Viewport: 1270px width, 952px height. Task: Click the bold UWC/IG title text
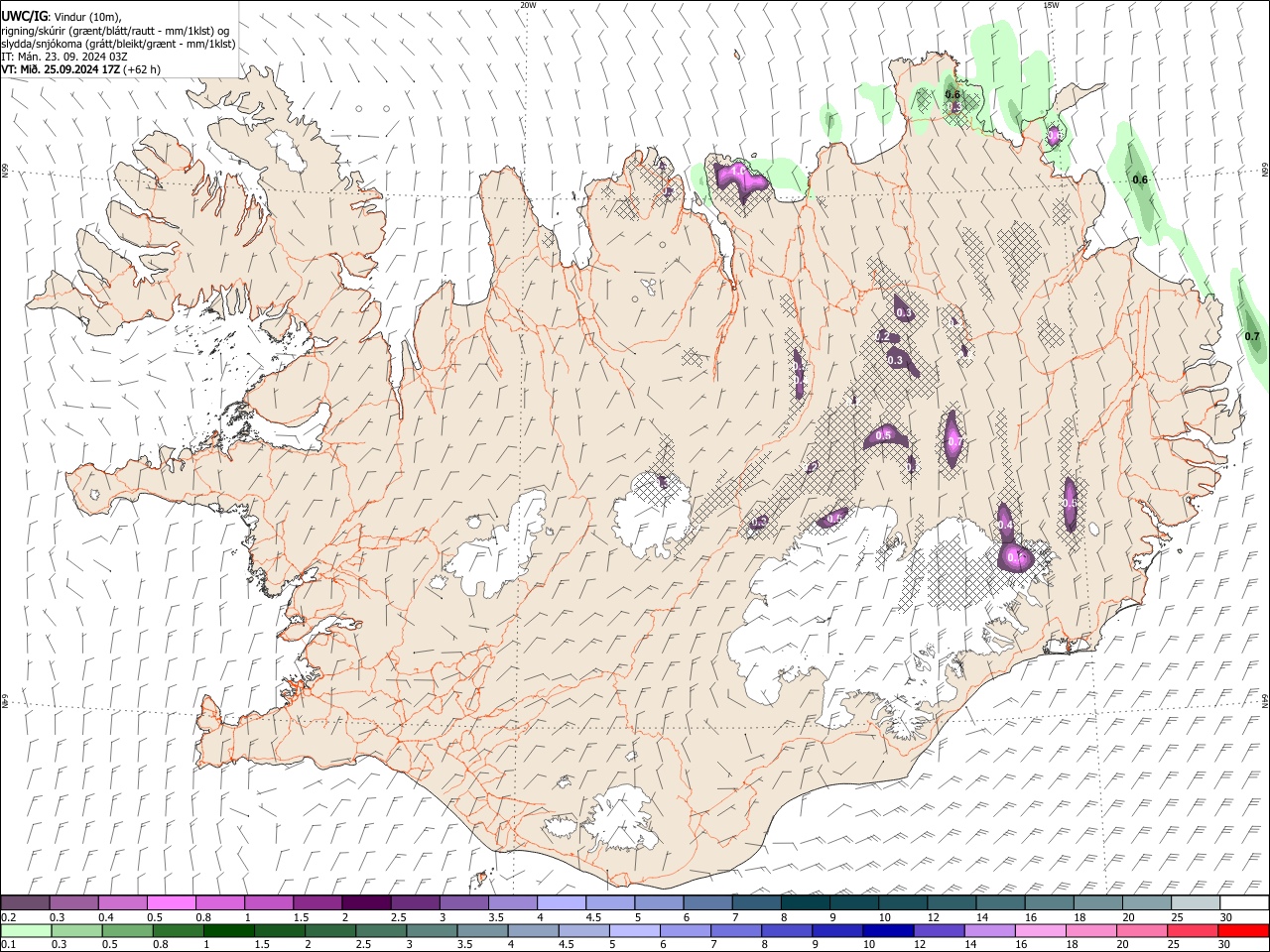pyautogui.click(x=24, y=17)
